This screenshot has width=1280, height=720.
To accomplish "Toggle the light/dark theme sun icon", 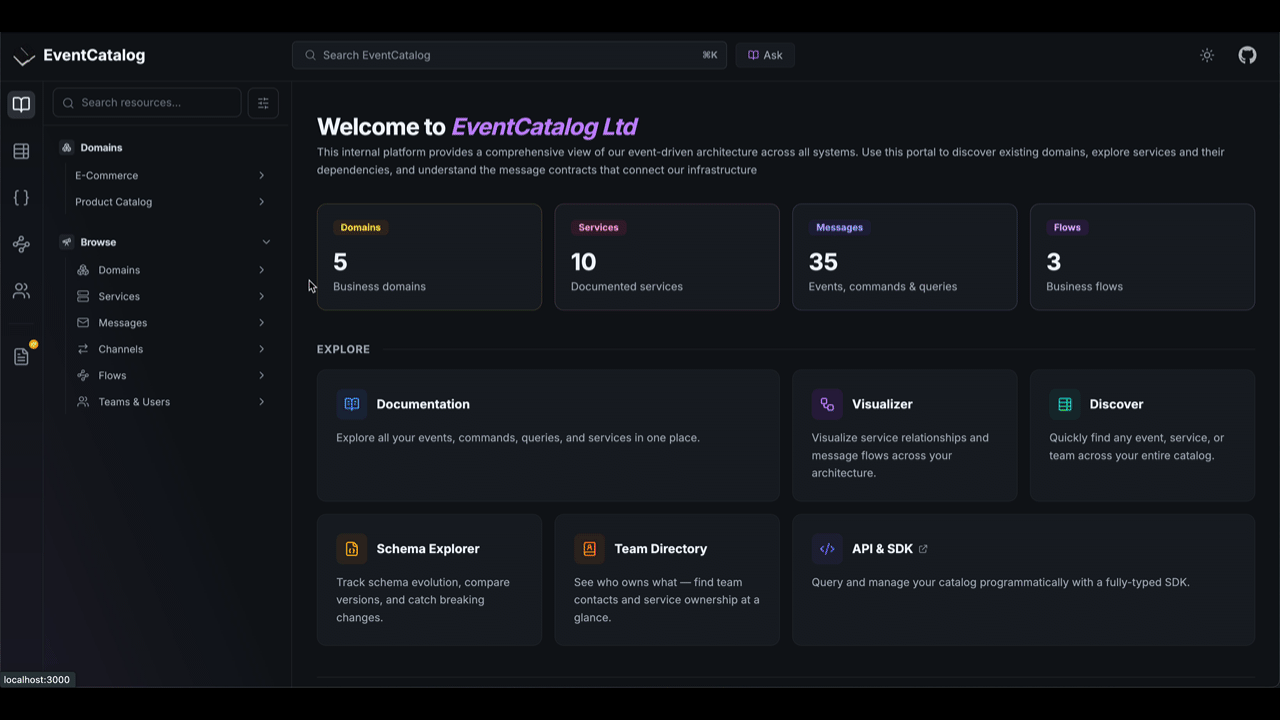I will click(x=1207, y=55).
